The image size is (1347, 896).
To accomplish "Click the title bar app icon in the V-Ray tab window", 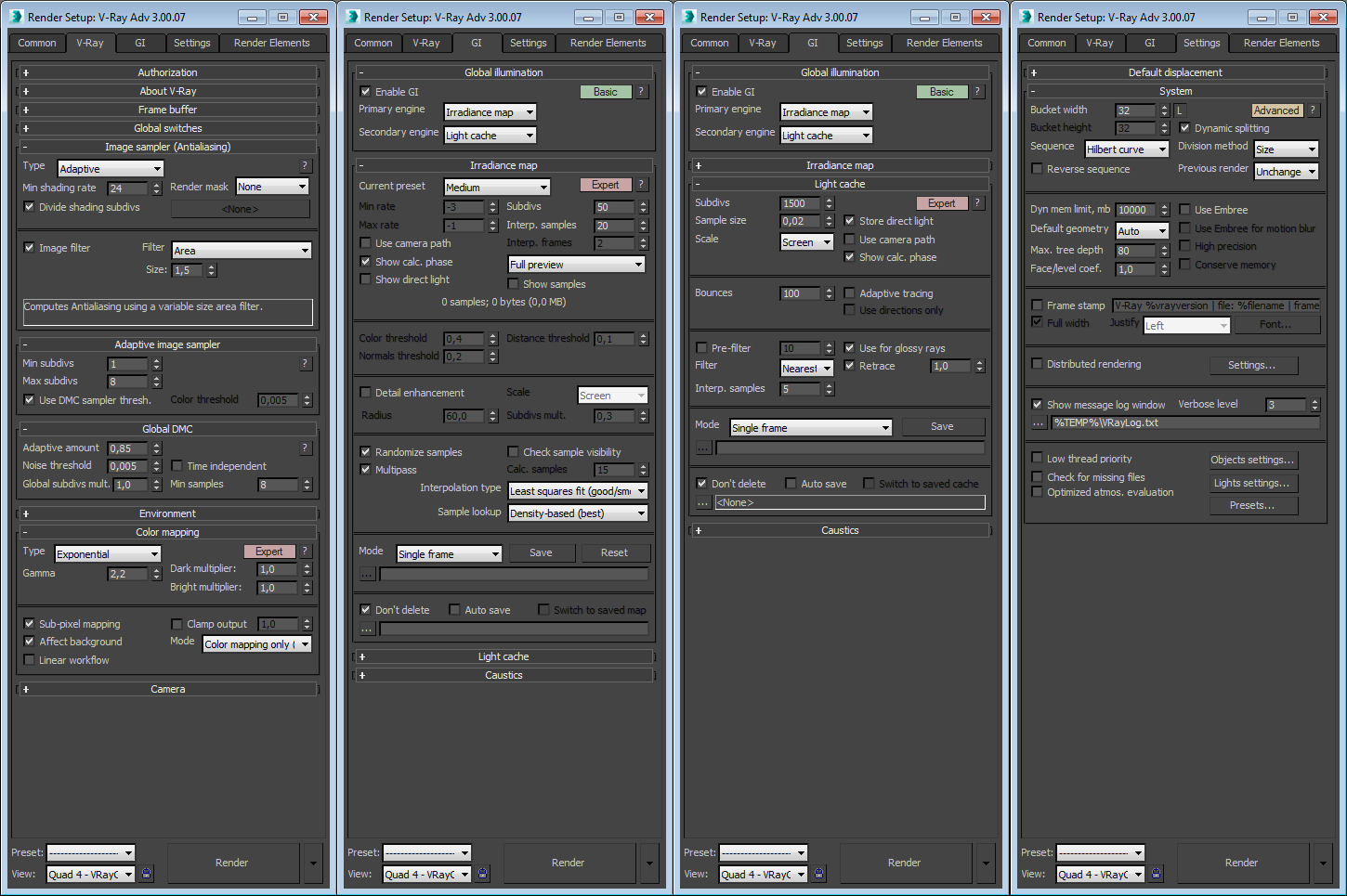I will [17, 17].
